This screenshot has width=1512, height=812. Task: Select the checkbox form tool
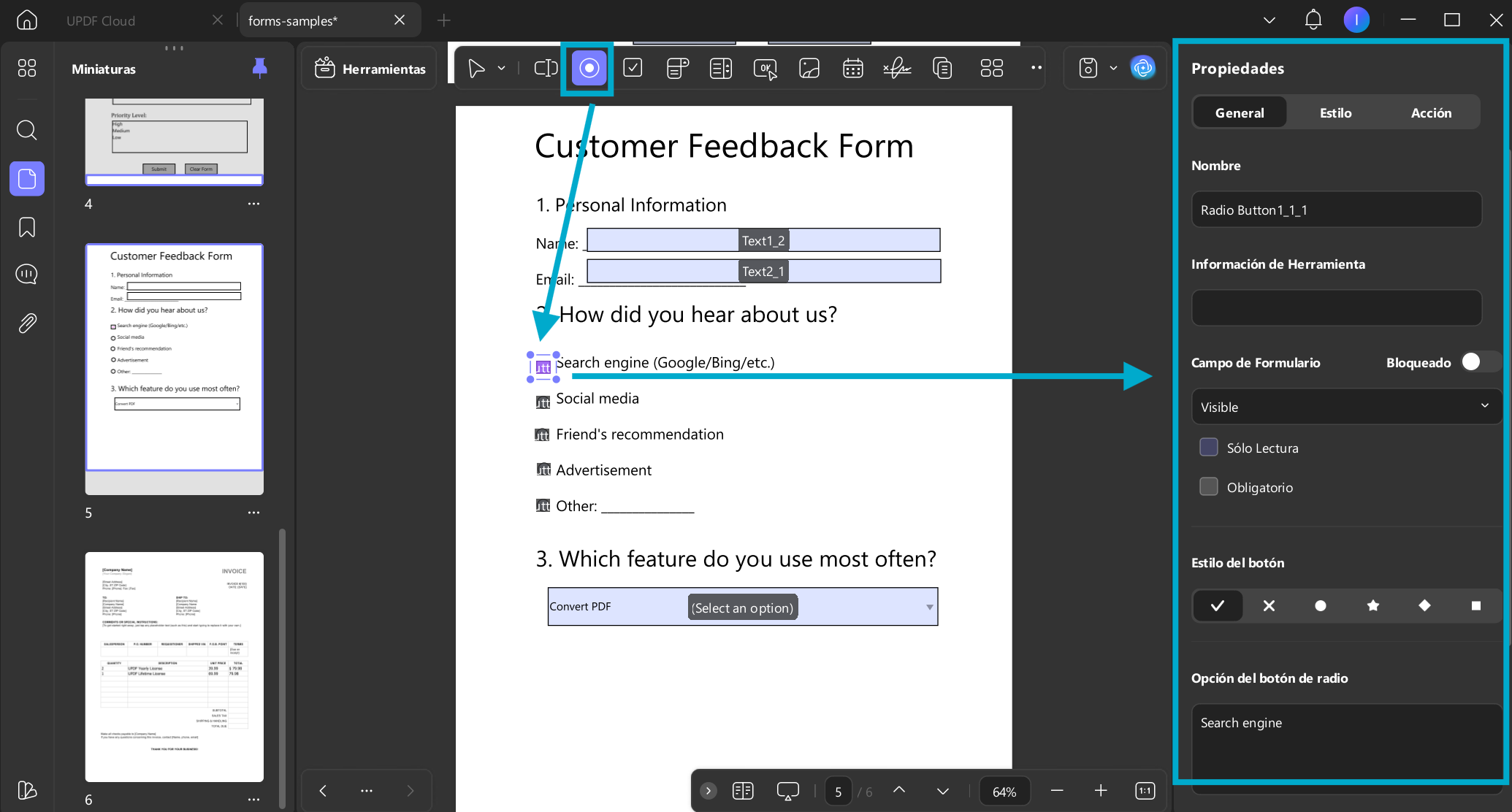point(633,69)
